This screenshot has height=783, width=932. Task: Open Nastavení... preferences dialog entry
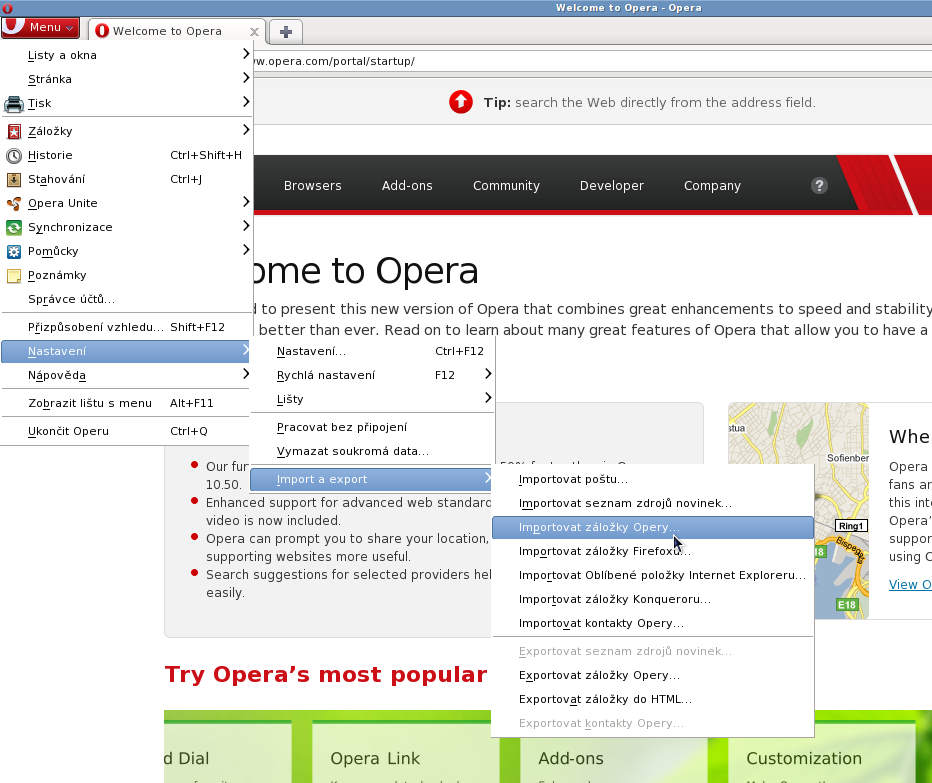(x=373, y=351)
